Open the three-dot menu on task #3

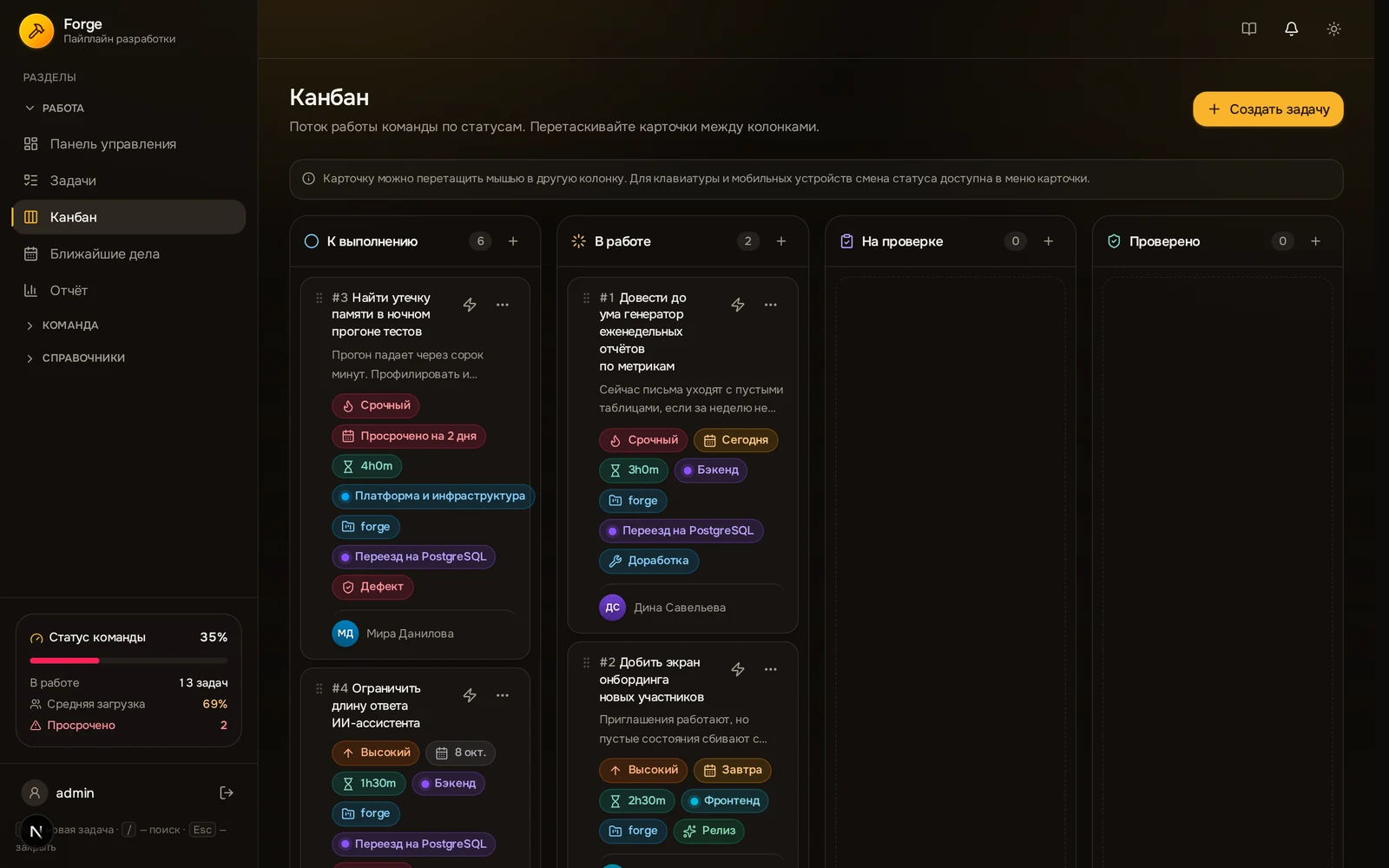pyautogui.click(x=502, y=305)
